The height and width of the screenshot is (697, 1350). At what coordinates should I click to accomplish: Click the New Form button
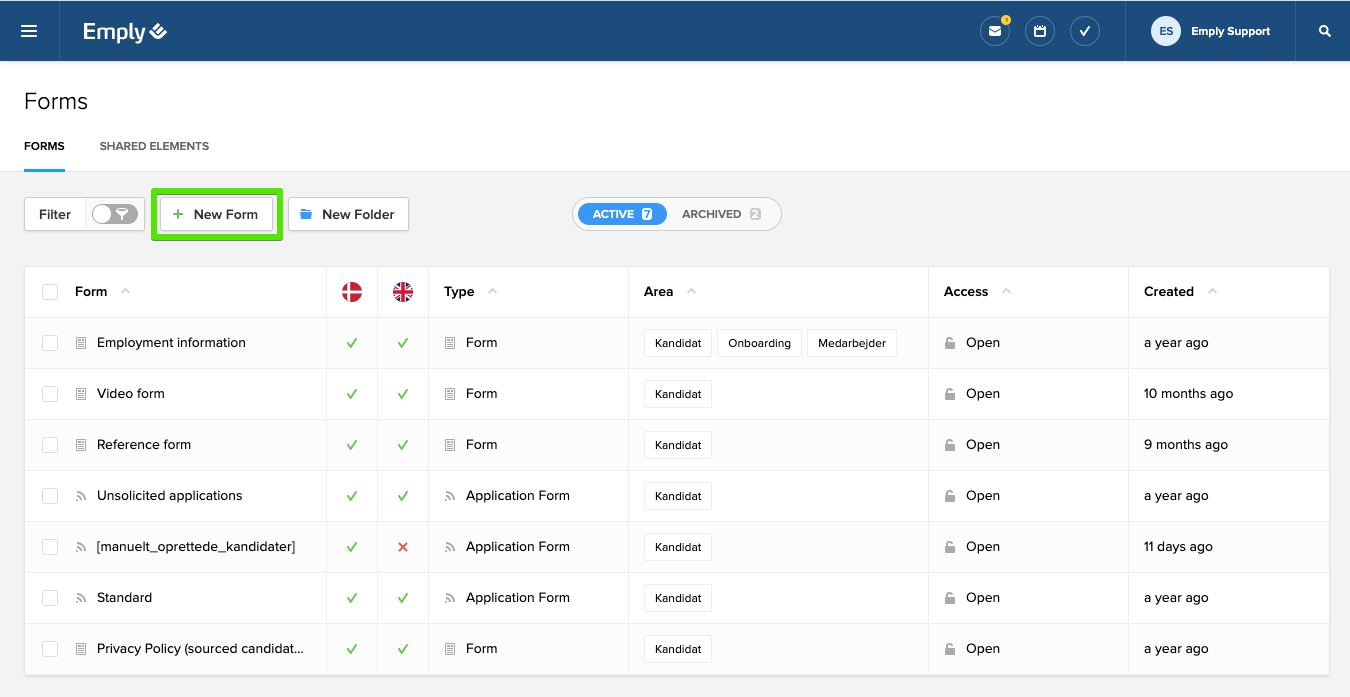[216, 214]
